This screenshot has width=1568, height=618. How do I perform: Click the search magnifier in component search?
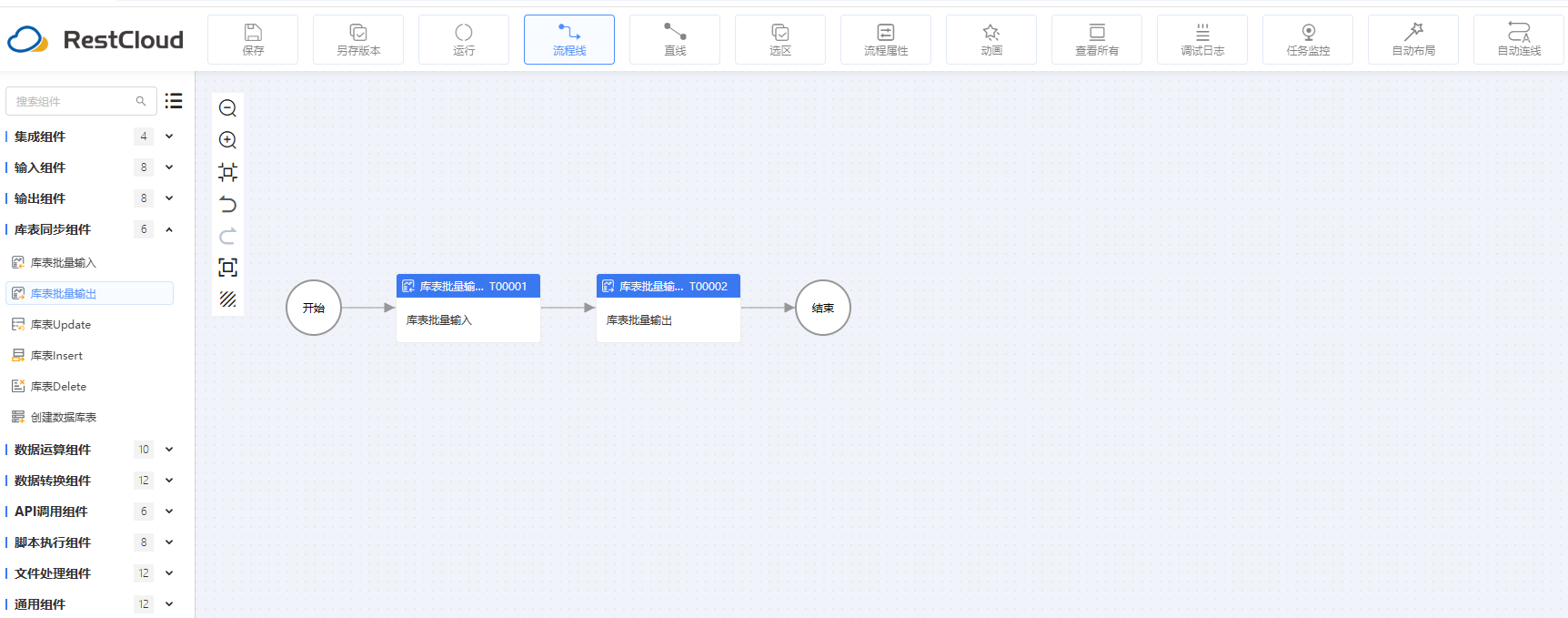[x=141, y=101]
